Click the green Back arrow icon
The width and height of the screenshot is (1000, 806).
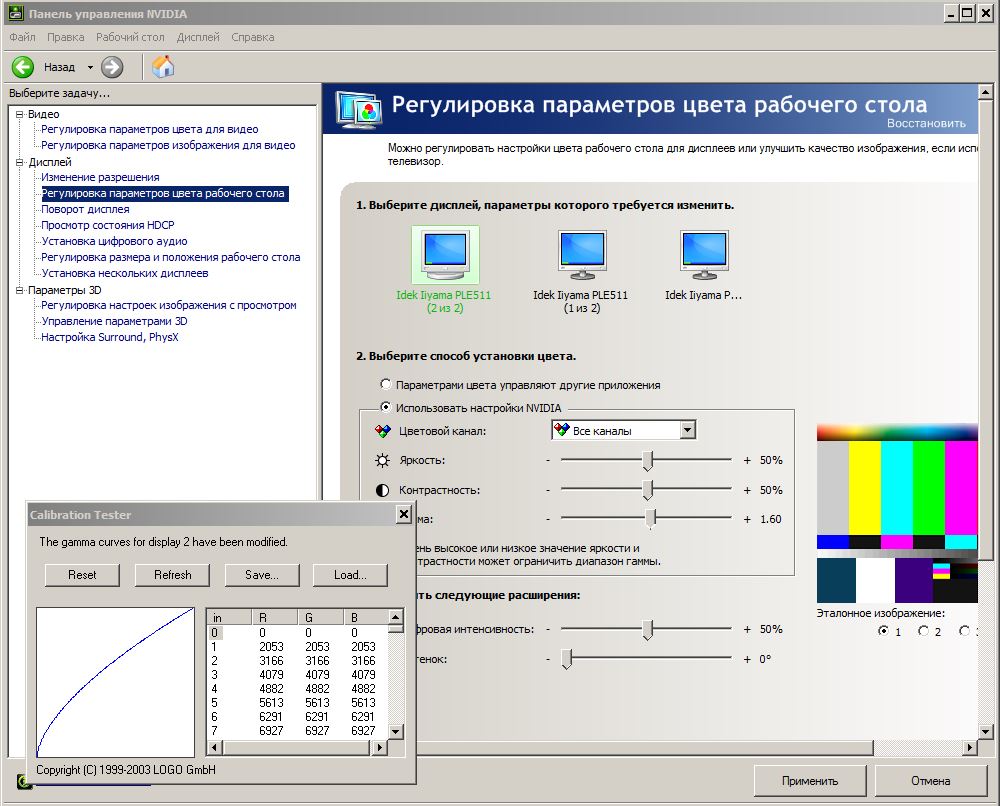point(23,67)
